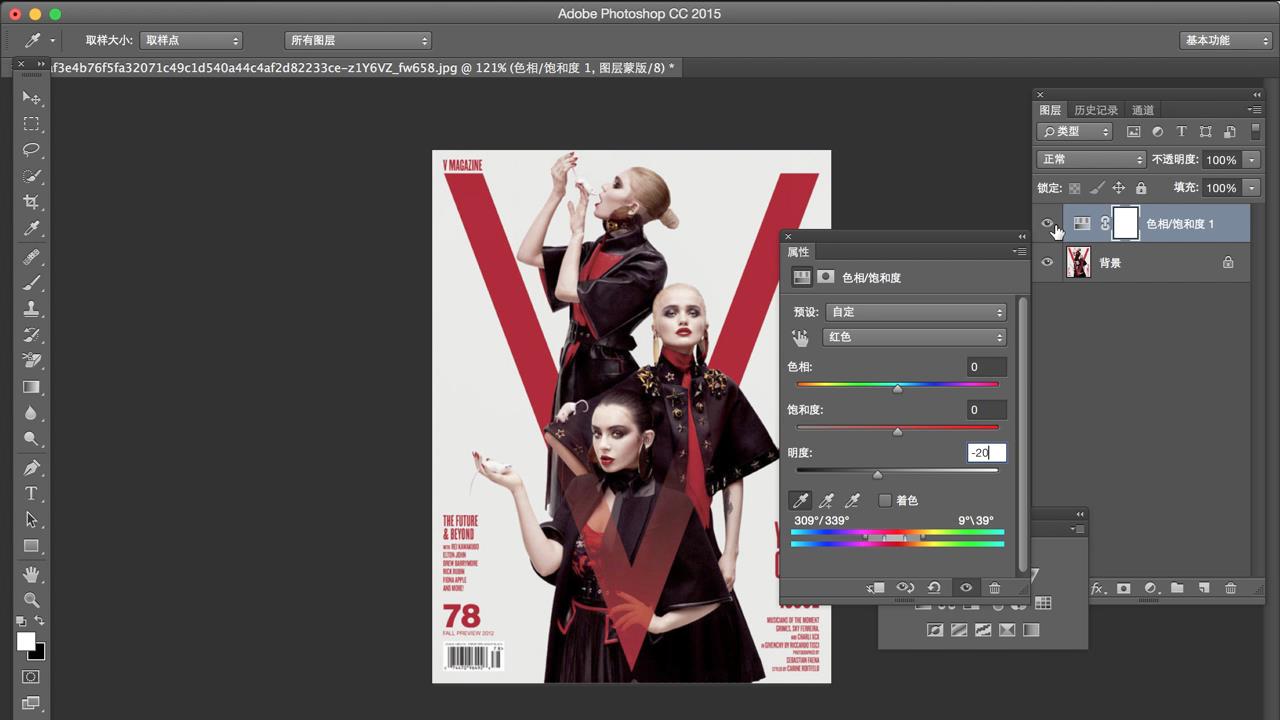This screenshot has height=720, width=1280.
Task: Create a new layer in Layers panel
Action: click(1204, 588)
